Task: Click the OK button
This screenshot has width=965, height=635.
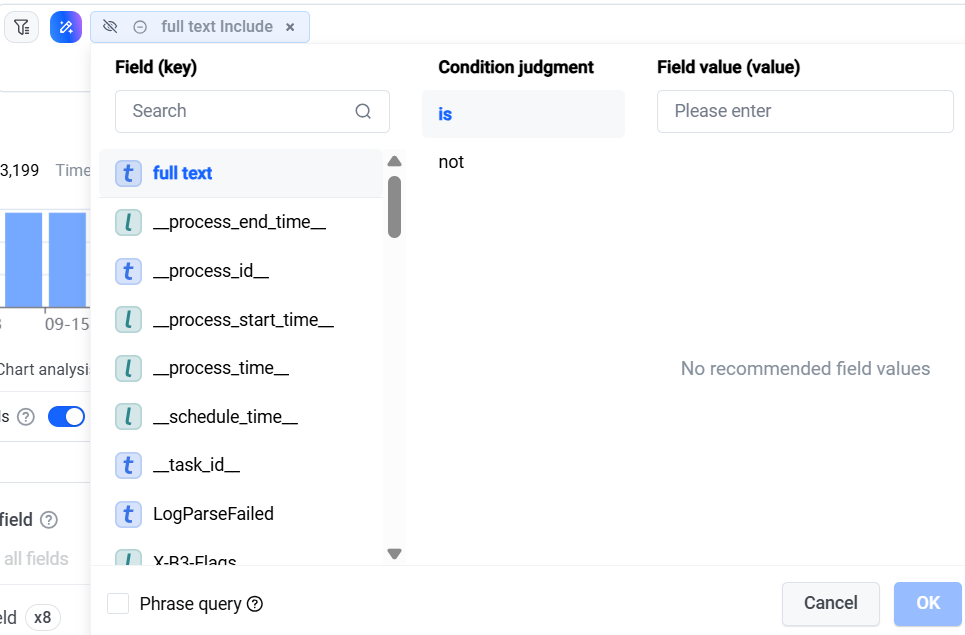Action: [x=928, y=604]
